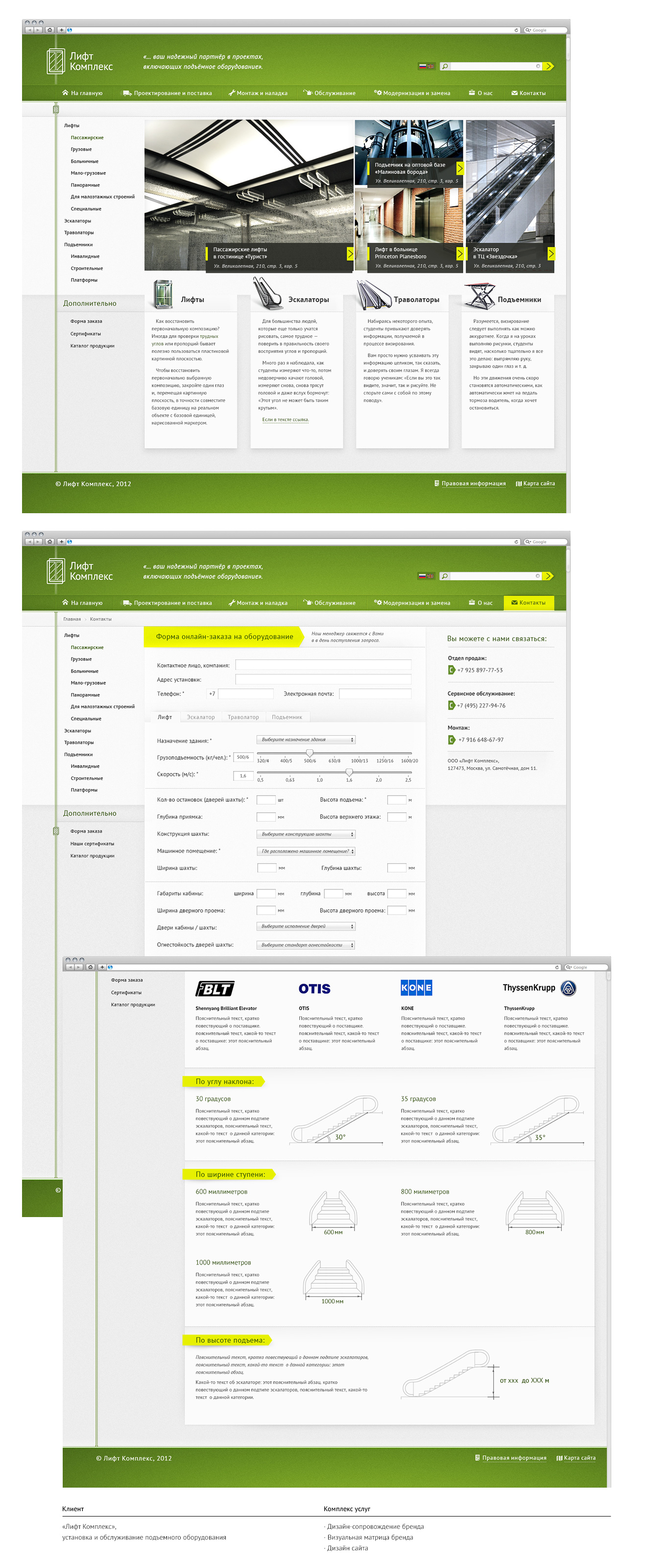Open «Модернизация и замена» in top mockup menu
This screenshot has width=647, height=1568.
pyautogui.click(x=412, y=93)
